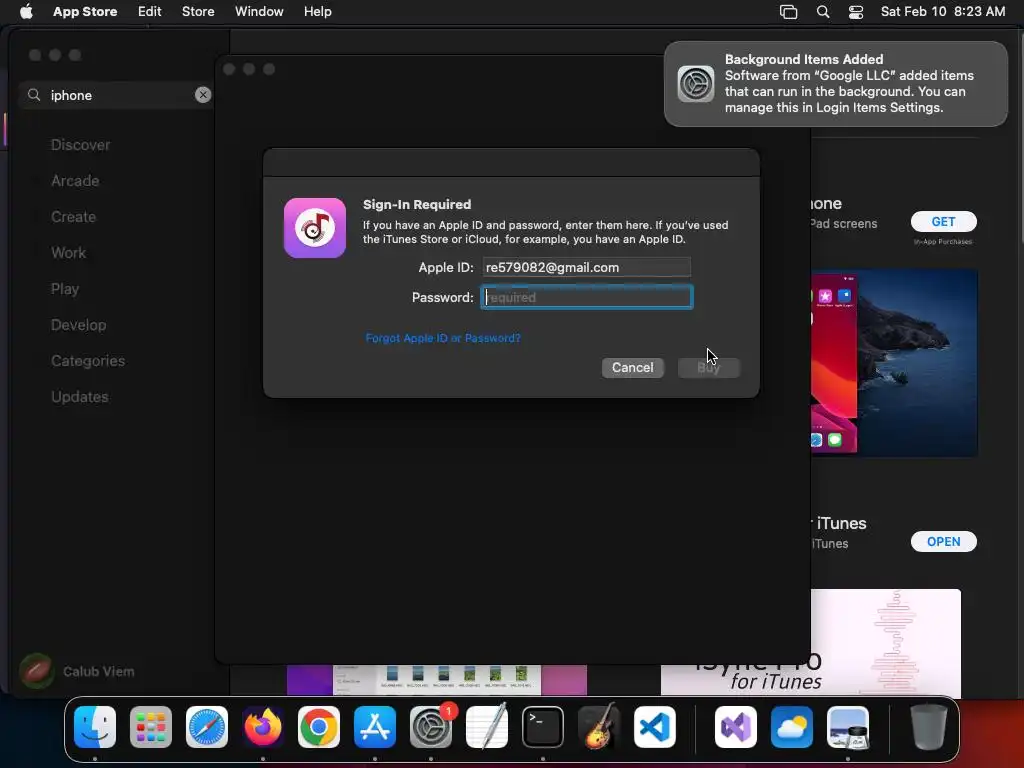Launch Firefox from the Dock

coord(263,727)
